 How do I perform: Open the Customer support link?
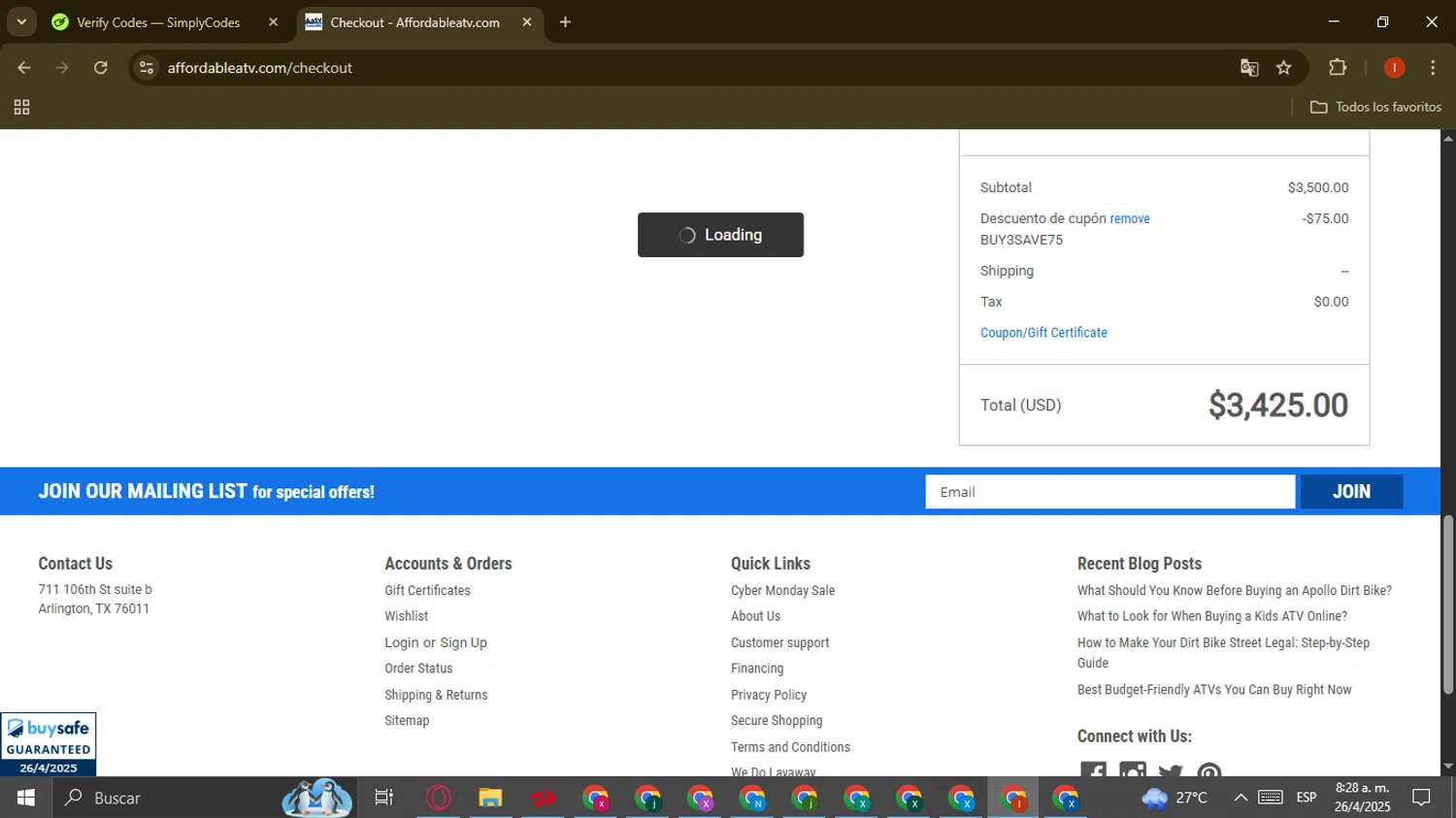779,642
